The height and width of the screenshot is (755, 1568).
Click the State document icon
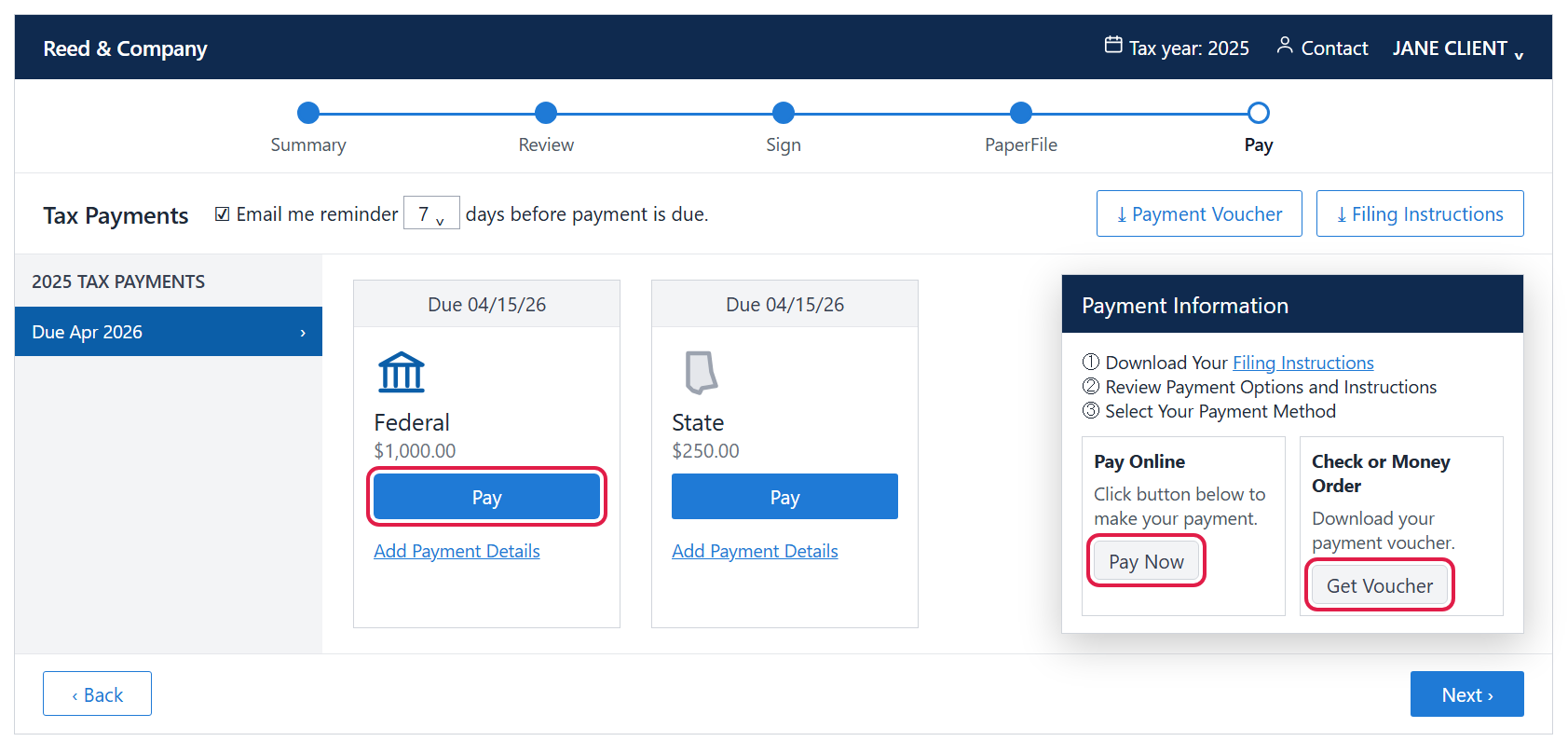[702, 373]
